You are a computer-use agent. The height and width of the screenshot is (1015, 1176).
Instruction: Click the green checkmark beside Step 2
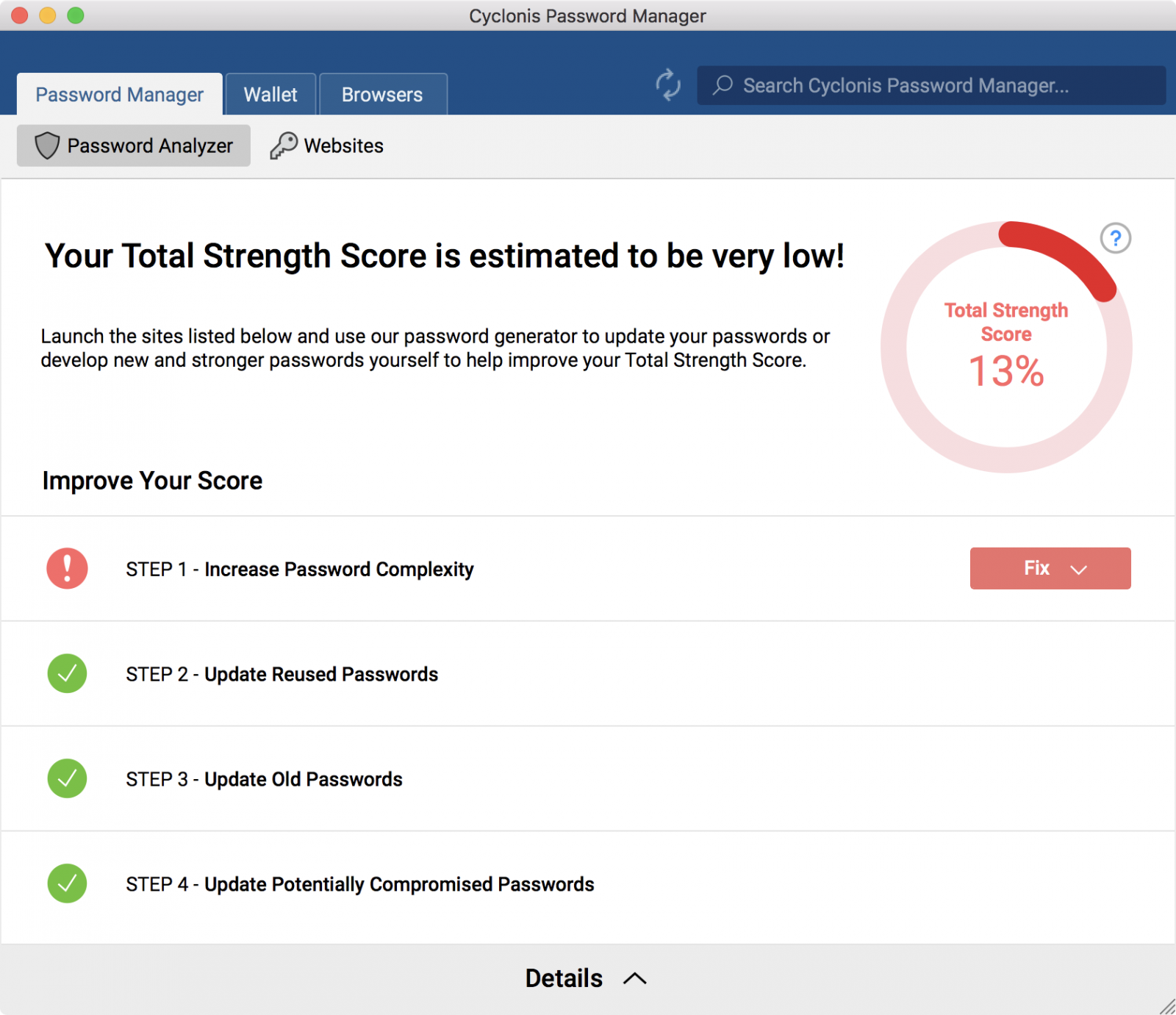[x=67, y=673]
